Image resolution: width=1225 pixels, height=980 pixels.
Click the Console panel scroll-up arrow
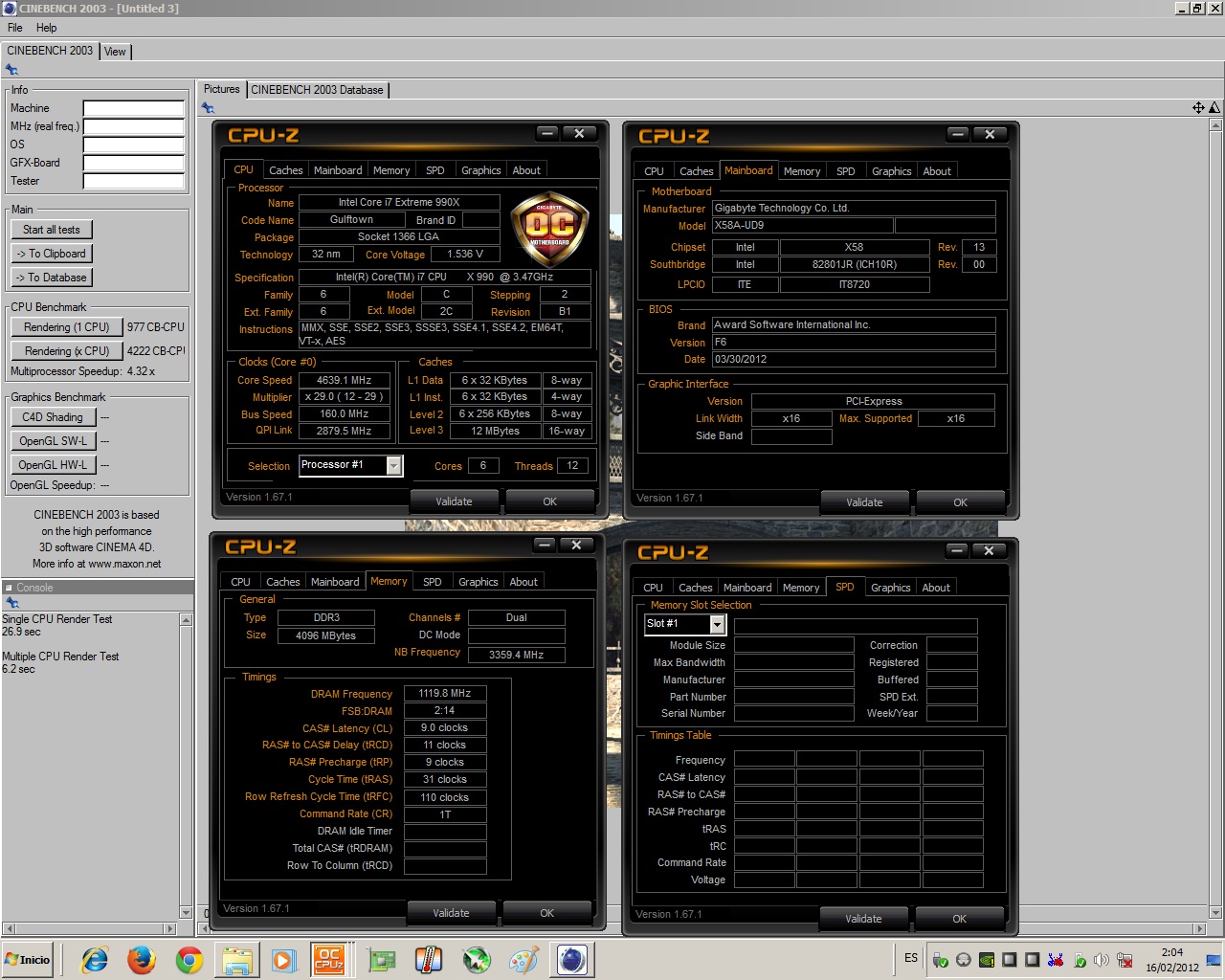click(186, 620)
